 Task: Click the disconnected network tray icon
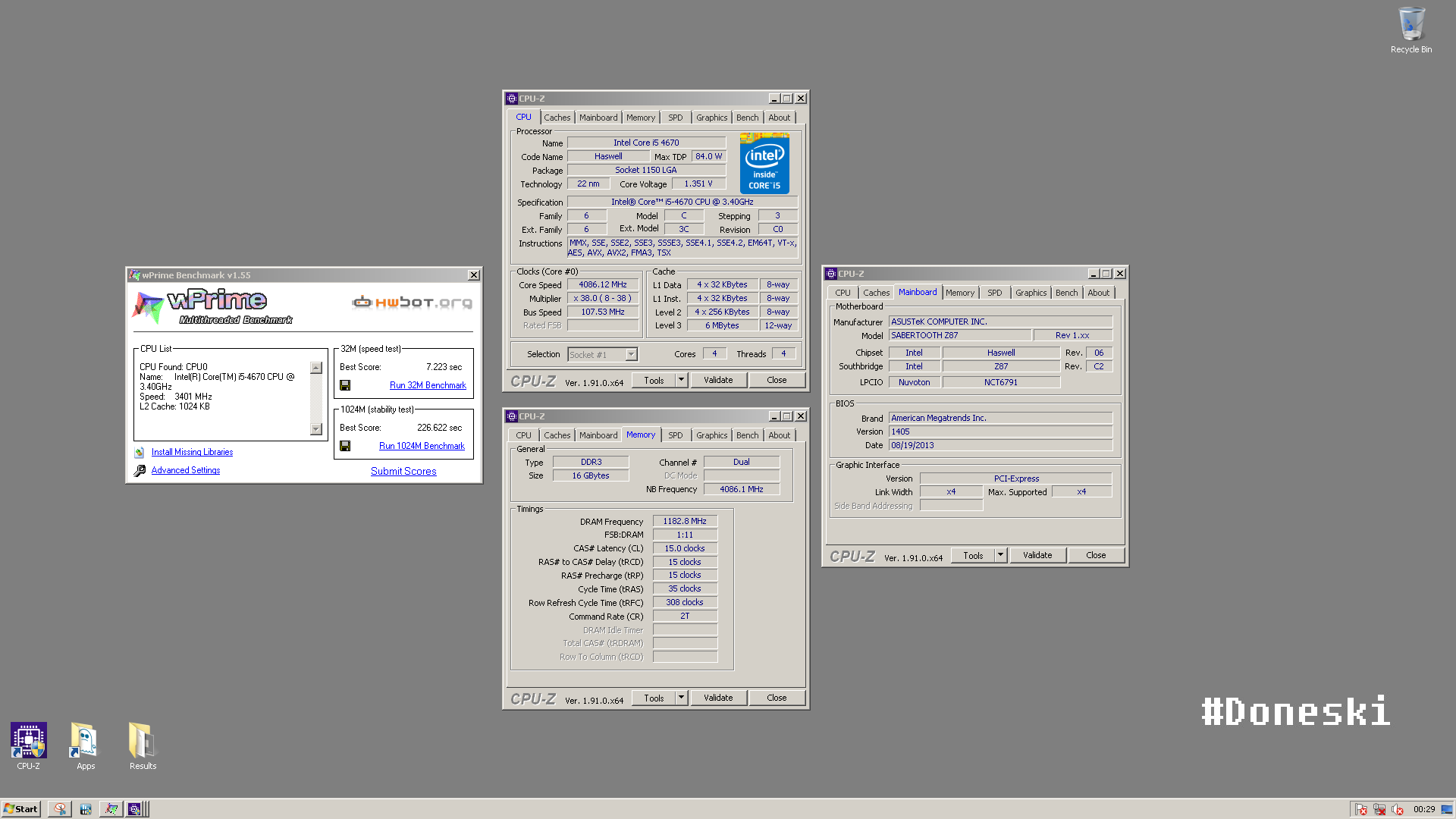1379,809
